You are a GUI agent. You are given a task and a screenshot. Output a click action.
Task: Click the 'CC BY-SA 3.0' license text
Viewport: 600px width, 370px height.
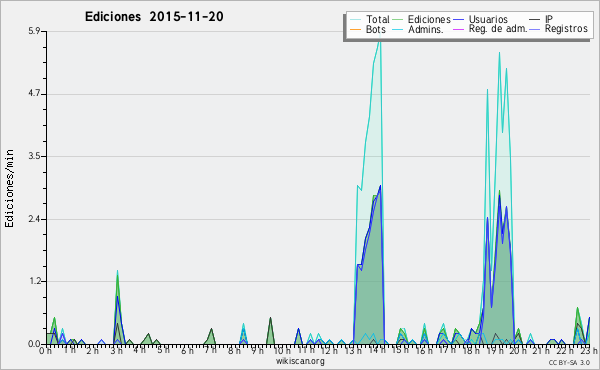click(x=569, y=362)
